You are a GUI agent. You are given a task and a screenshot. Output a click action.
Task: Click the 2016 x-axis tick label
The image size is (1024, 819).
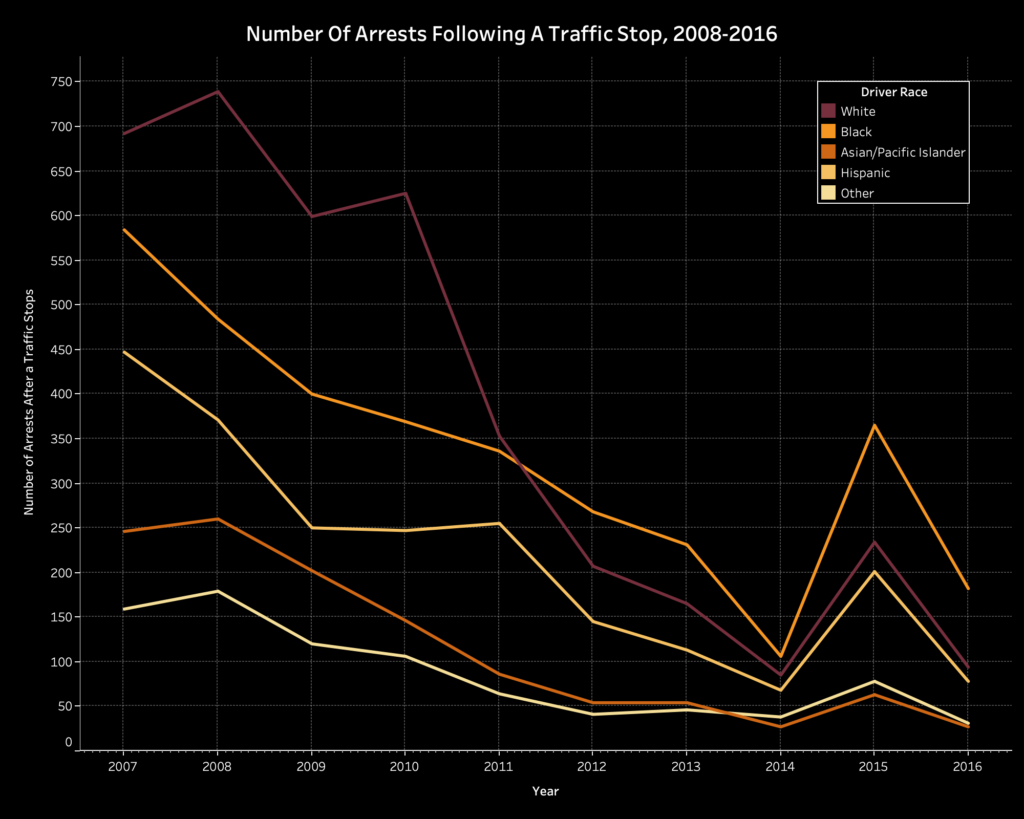(x=967, y=766)
